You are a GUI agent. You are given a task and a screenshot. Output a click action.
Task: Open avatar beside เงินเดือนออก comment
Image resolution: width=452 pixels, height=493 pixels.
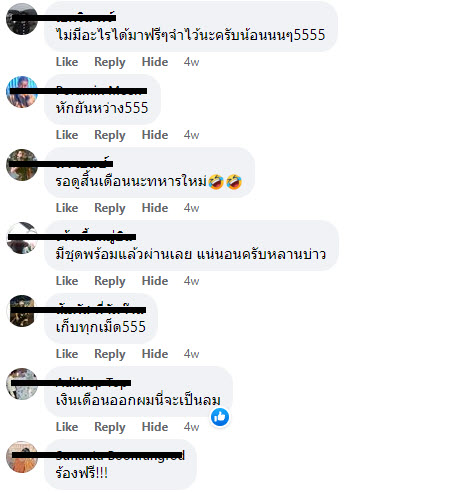click(x=22, y=384)
